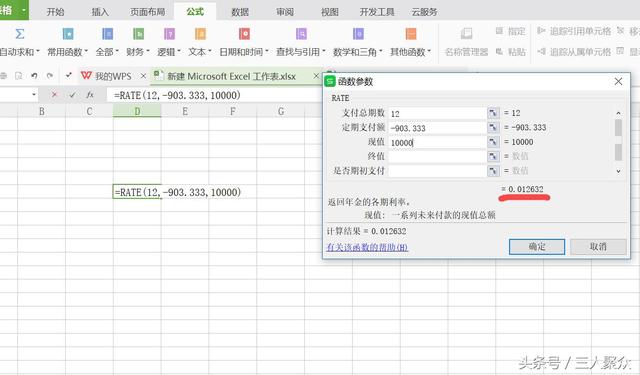Switch to the 云服务 ribbon tab
This screenshot has width=640, height=375.
424,12
